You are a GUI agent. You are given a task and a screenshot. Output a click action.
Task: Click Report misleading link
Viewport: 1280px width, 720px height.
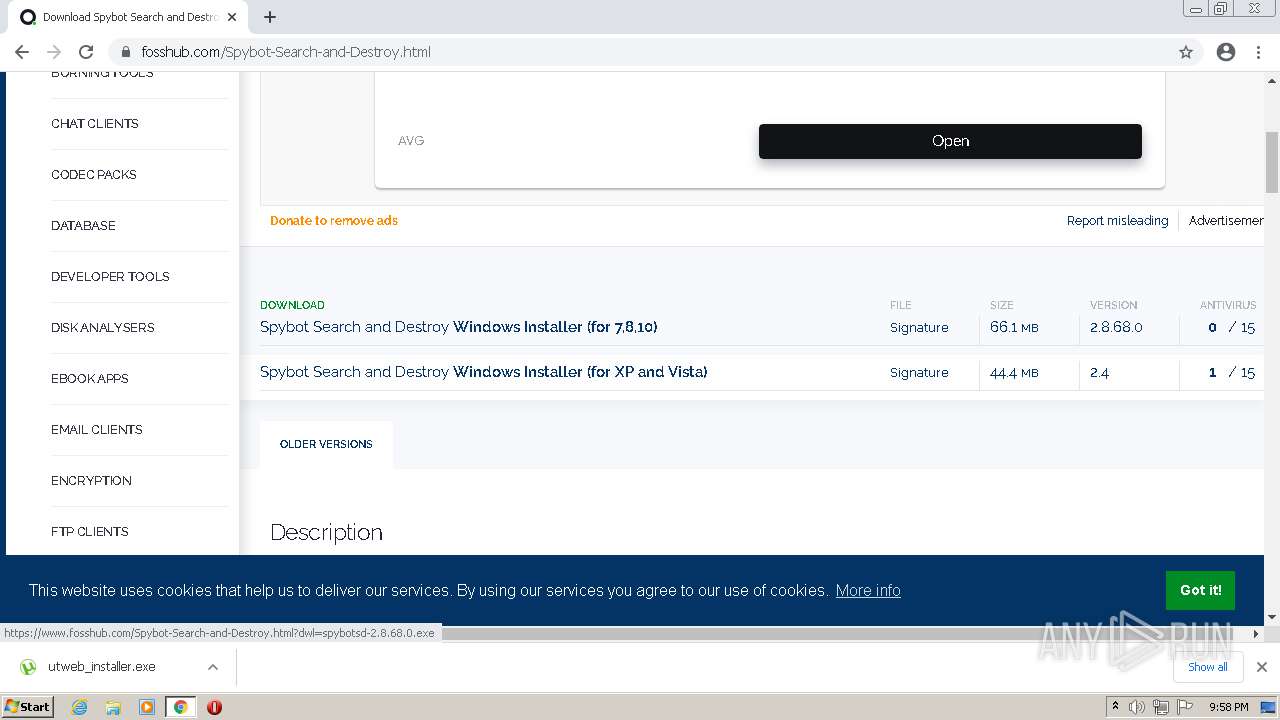coord(1117,221)
